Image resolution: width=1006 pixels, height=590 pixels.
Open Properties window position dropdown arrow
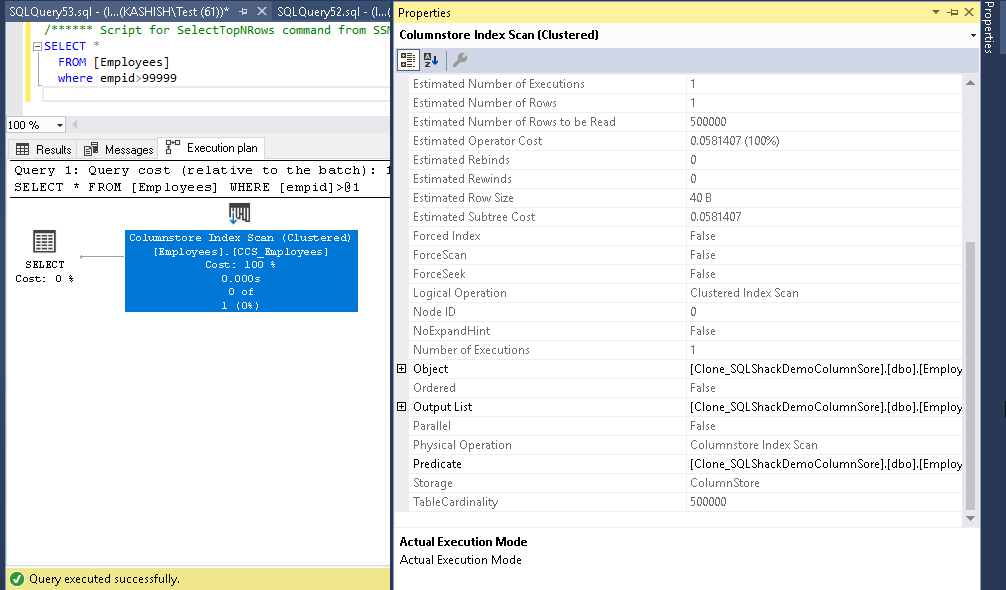[936, 12]
